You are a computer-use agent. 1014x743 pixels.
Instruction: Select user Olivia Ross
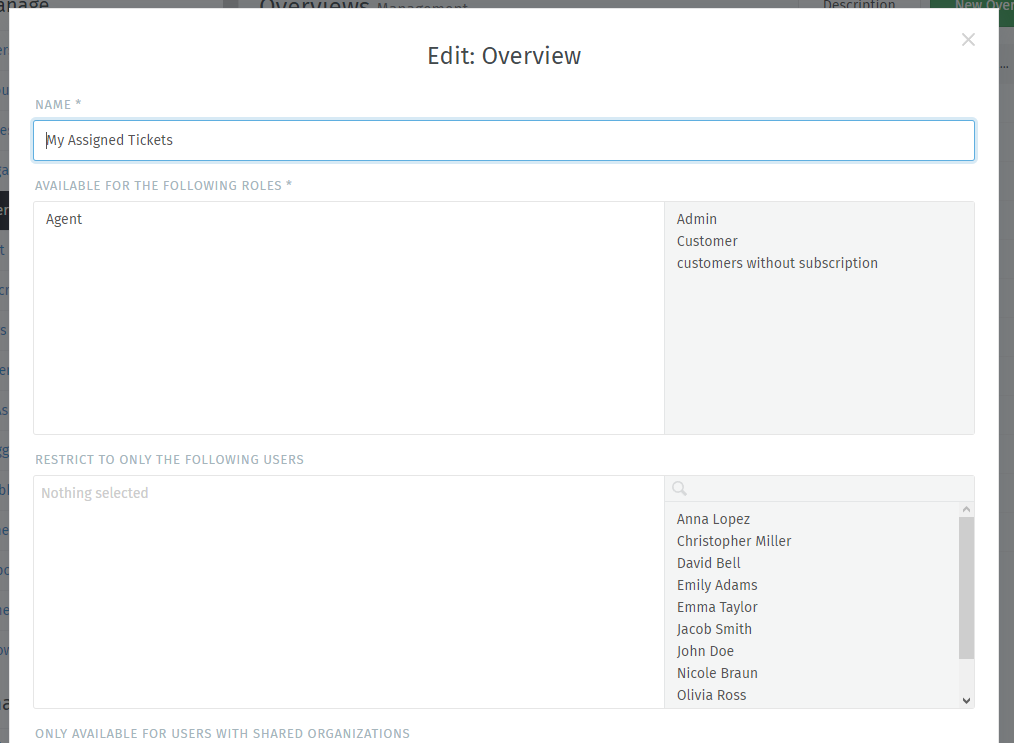click(711, 695)
